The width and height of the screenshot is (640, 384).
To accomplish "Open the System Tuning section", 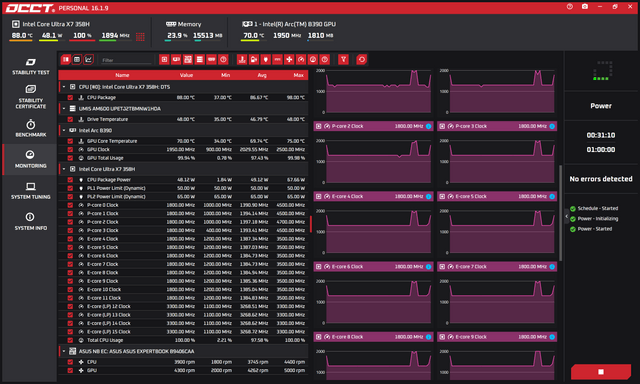I will click(31, 191).
